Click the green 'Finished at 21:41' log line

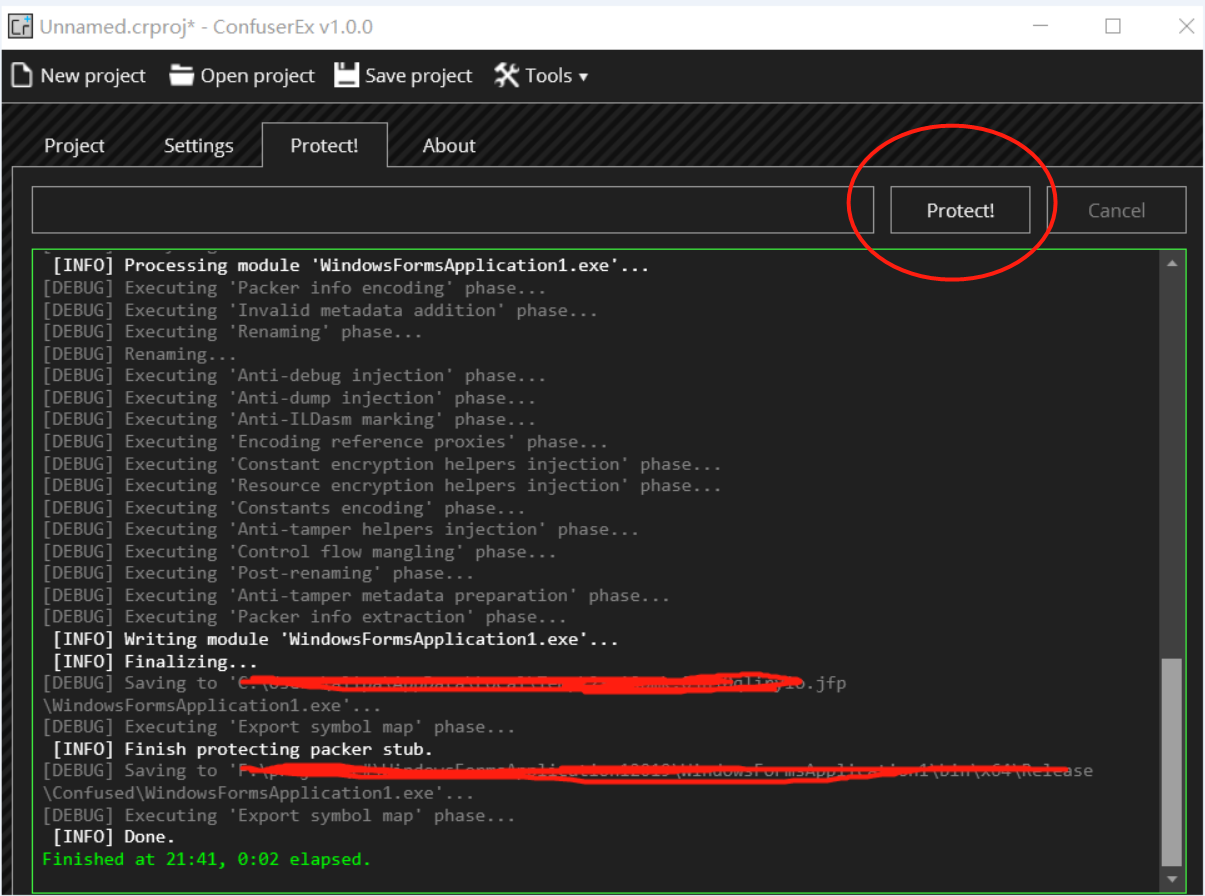click(x=206, y=859)
